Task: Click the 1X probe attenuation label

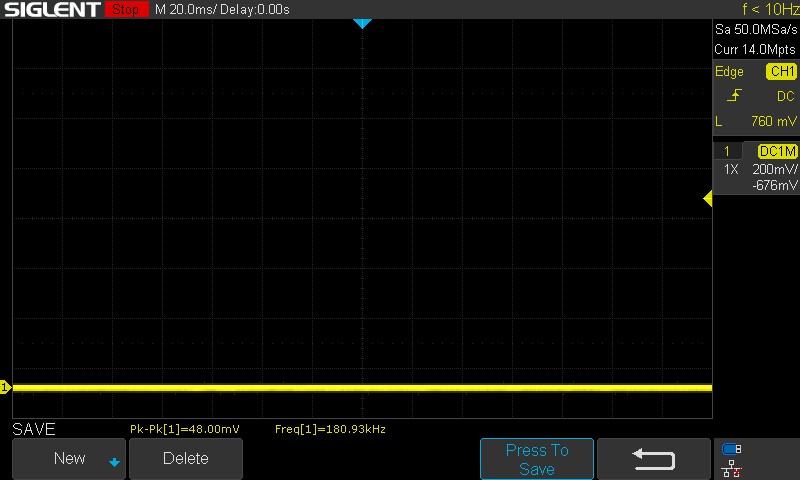Action: pos(731,169)
